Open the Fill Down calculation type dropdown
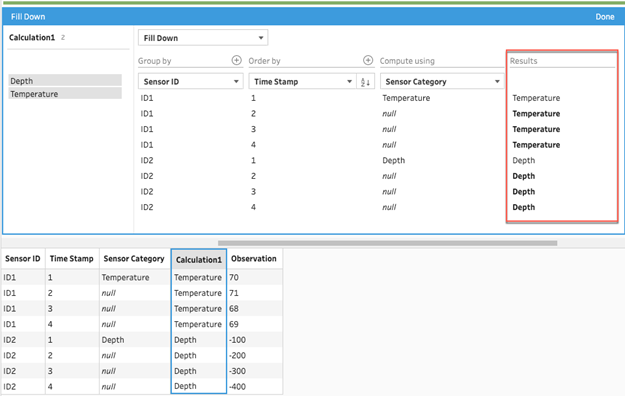 pos(203,38)
